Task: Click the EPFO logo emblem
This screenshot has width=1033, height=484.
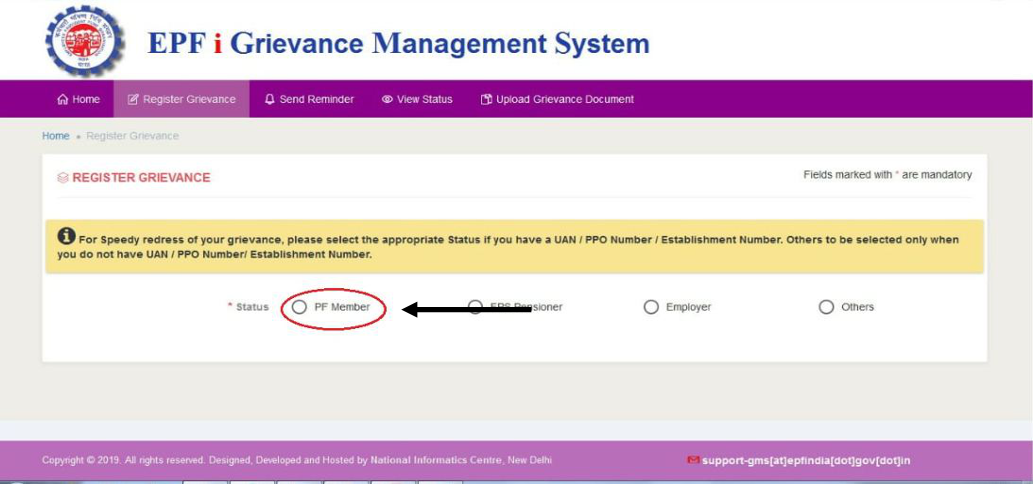Action: 84,40
